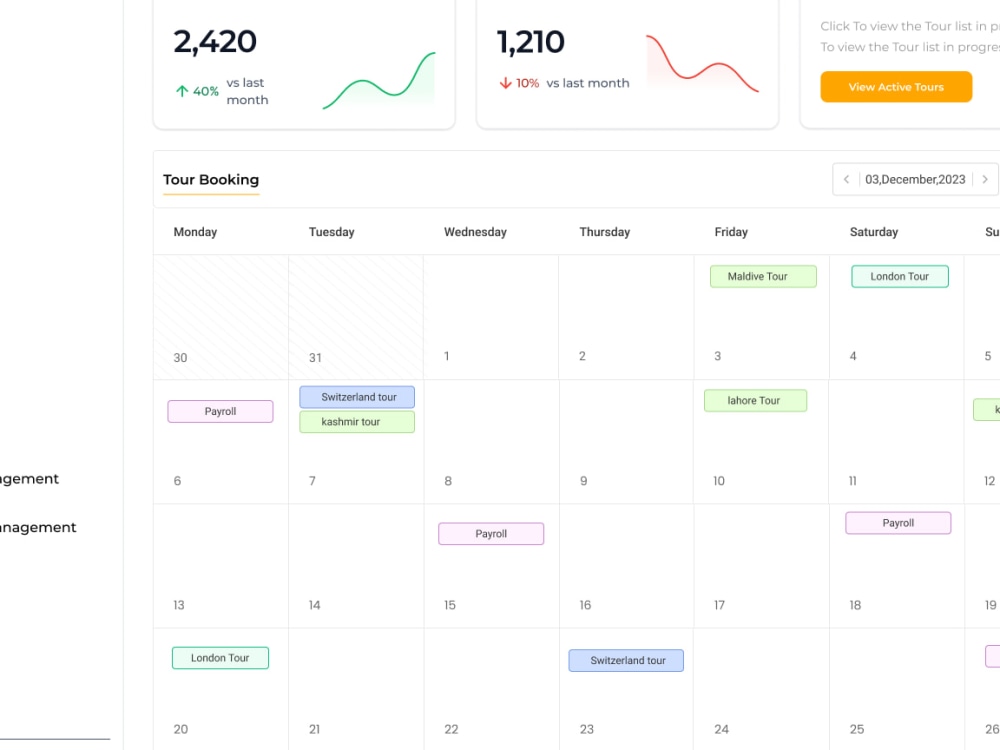Click the green 40% up arrow indicator
This screenshot has height=750, width=1000.
197,91
